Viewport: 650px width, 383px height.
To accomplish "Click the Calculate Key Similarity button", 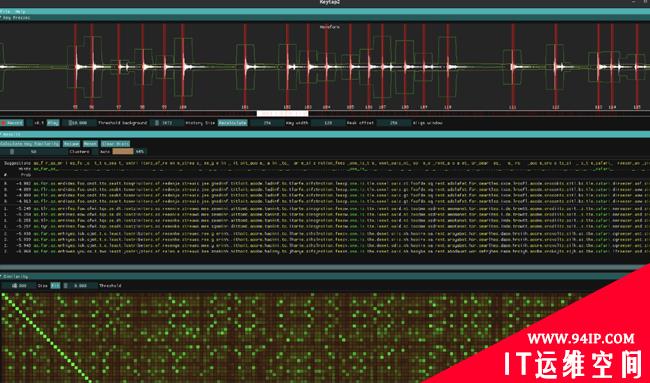I will tap(30, 144).
